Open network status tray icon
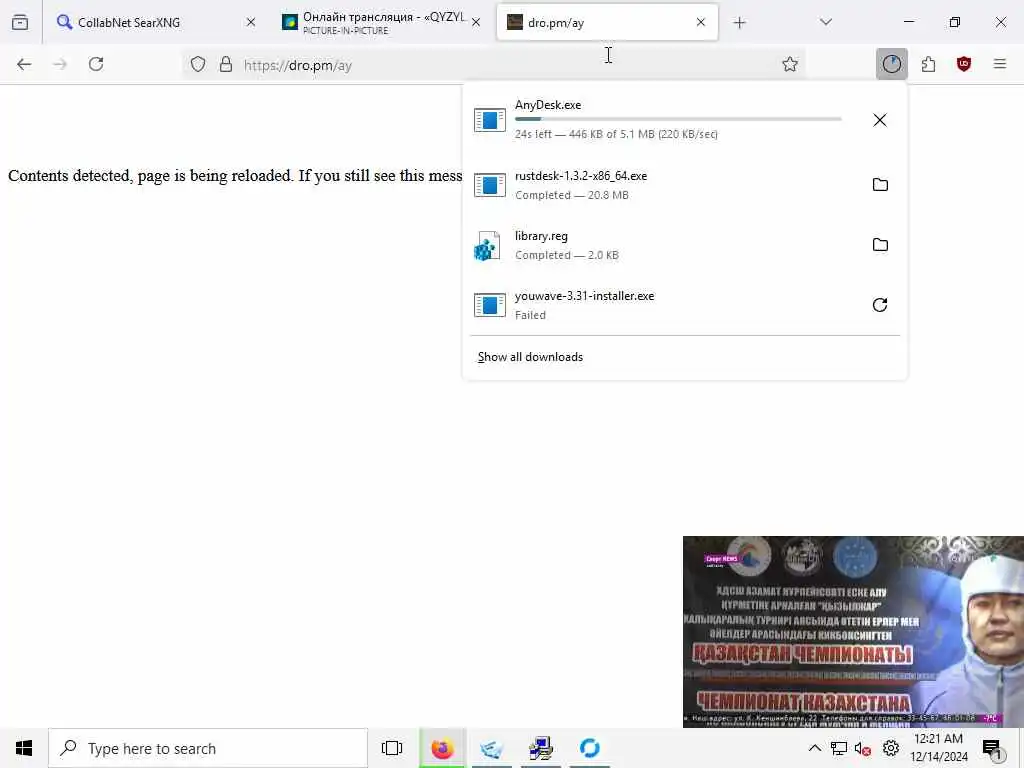The width and height of the screenshot is (1024, 768). 839,748
